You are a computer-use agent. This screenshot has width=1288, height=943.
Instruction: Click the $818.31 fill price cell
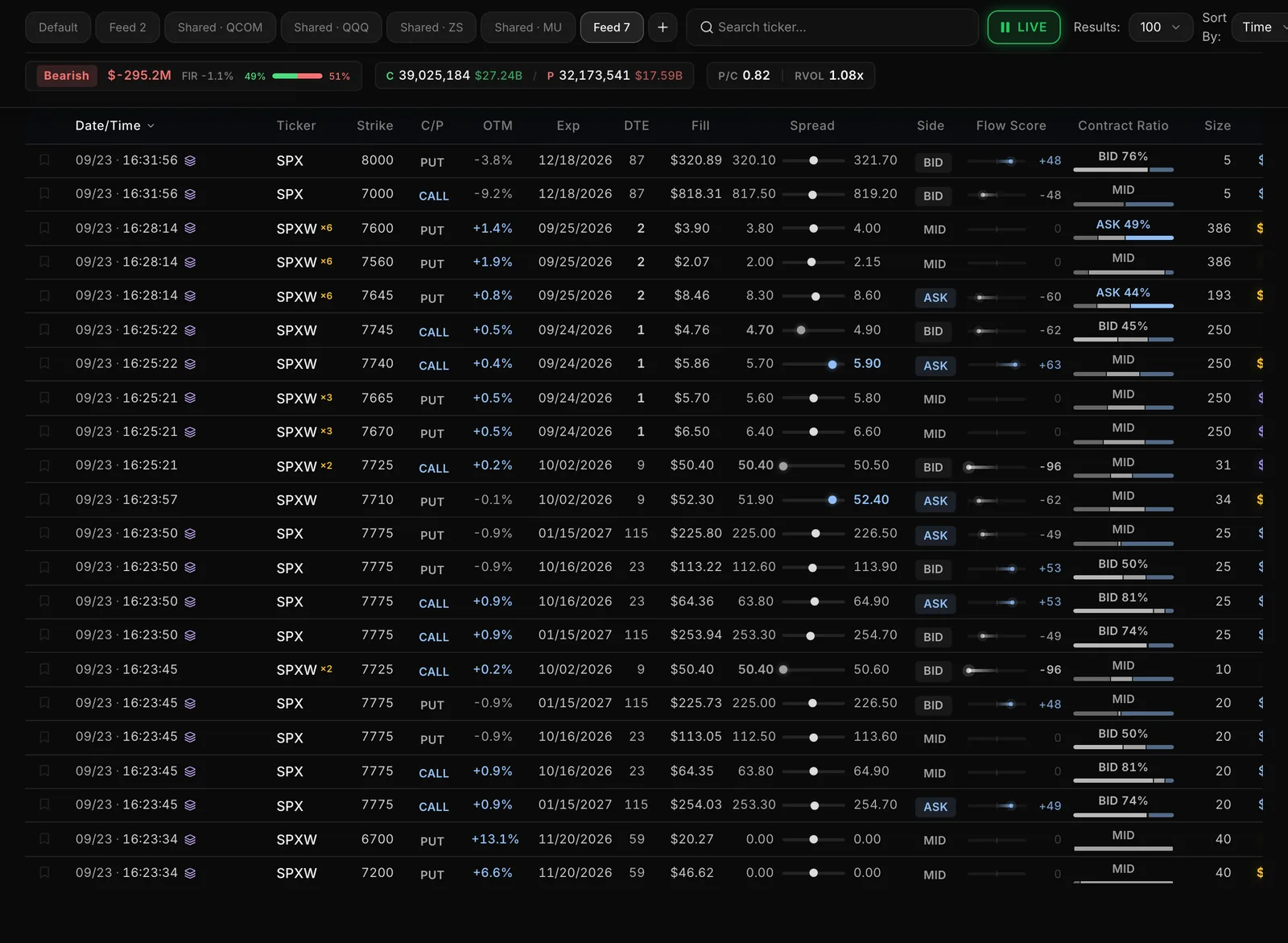point(696,194)
